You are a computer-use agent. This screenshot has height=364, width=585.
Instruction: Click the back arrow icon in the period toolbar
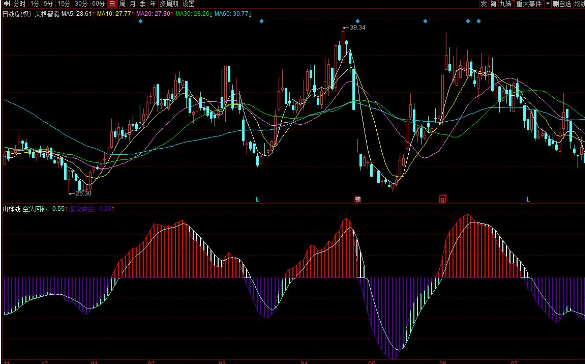pos(6,4)
